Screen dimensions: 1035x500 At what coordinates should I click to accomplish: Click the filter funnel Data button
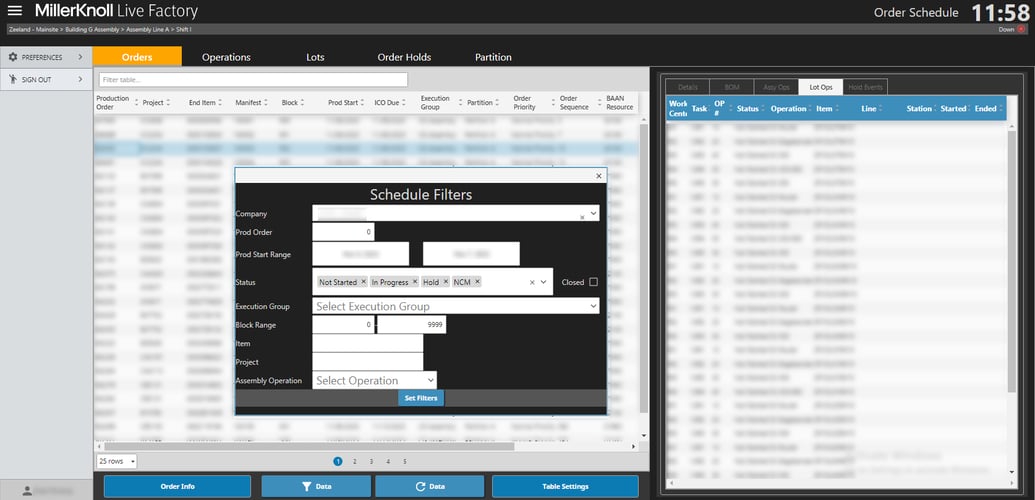click(x=316, y=486)
